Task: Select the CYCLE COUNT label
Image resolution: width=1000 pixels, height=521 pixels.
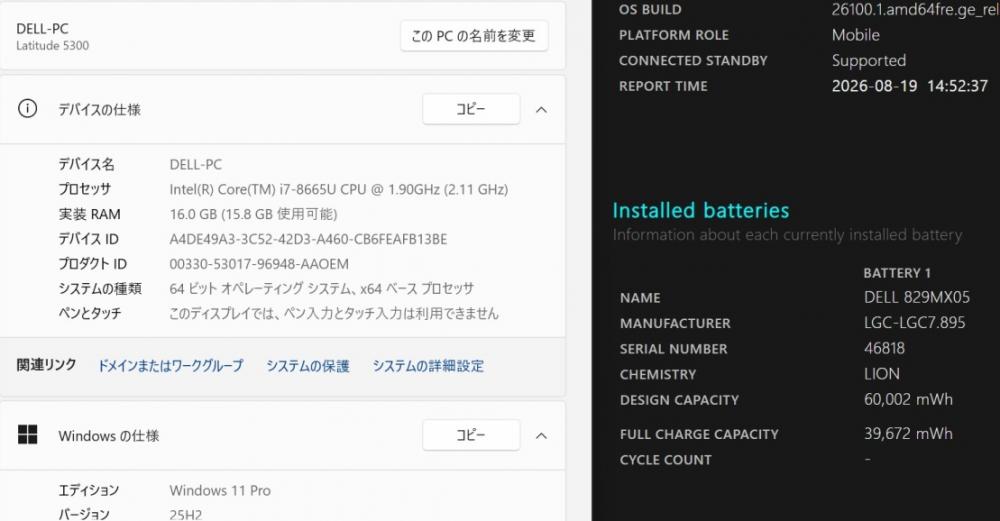Action: tap(665, 460)
